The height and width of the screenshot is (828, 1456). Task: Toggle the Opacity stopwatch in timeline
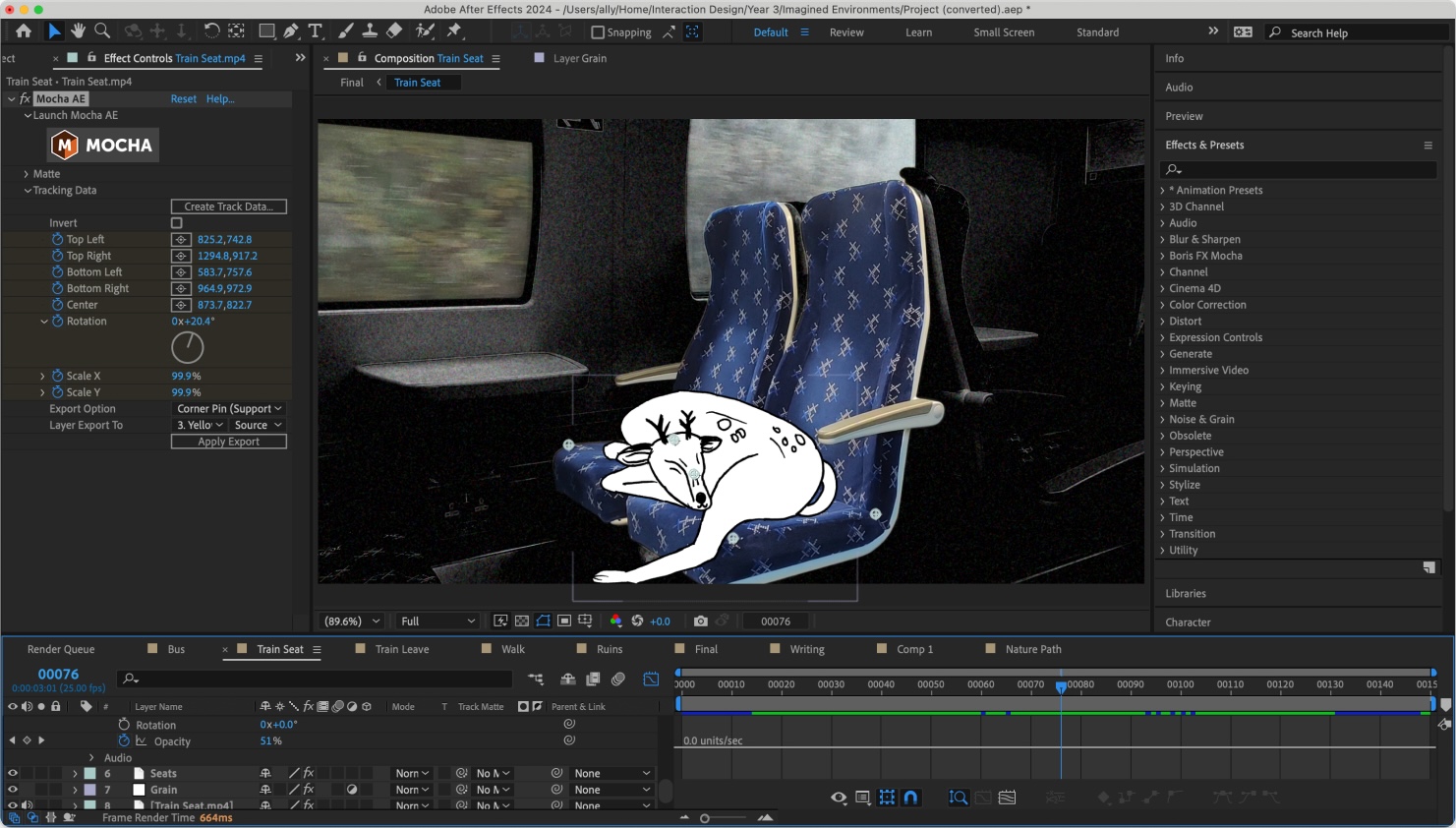(124, 741)
